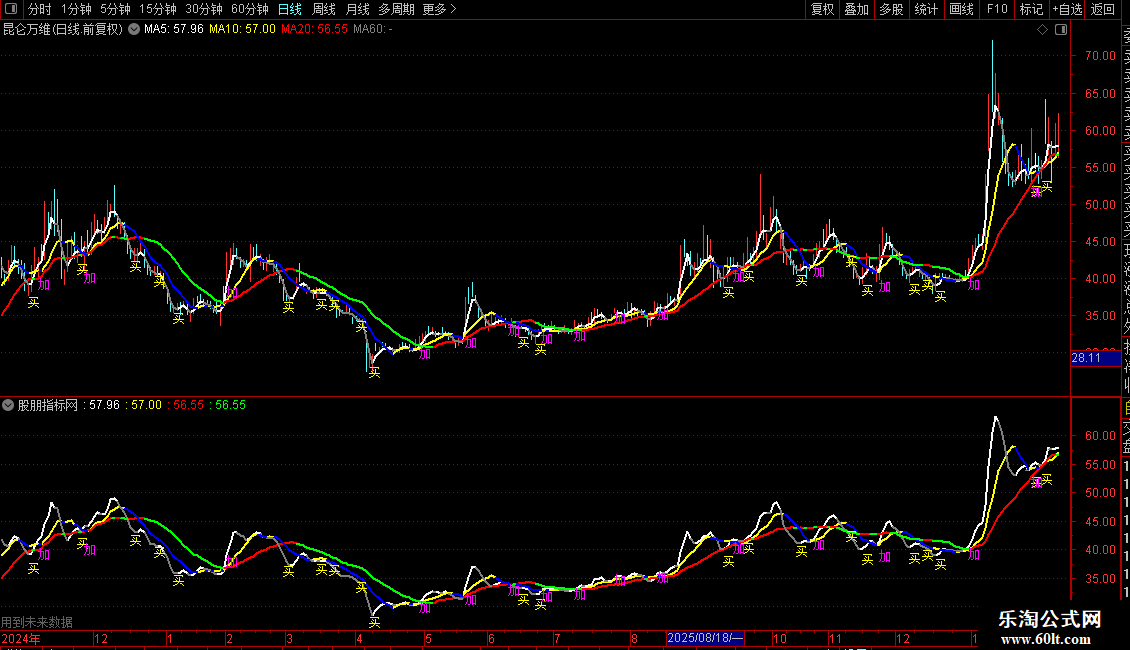The image size is (1130, 650).
Task: Click month 7 on the time axis
Action: pos(557,638)
